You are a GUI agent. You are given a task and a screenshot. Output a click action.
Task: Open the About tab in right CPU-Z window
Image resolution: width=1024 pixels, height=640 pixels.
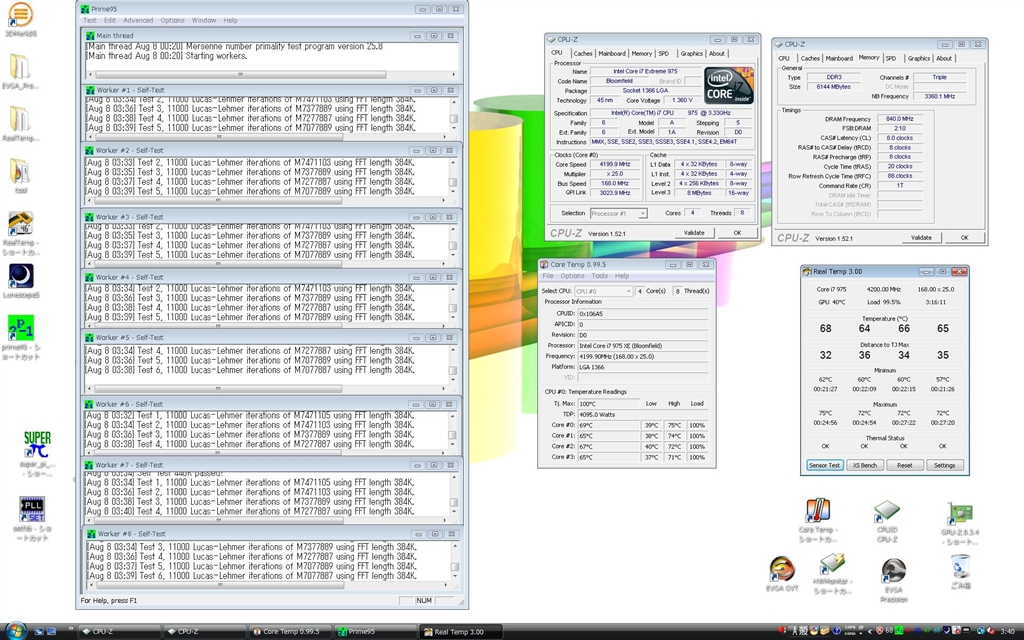click(944, 58)
